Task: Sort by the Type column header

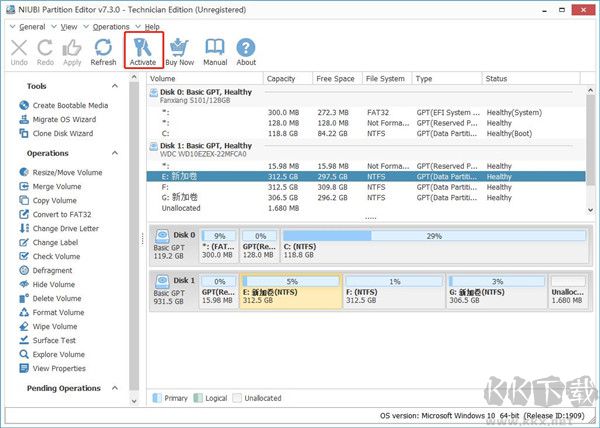Action: (x=447, y=78)
